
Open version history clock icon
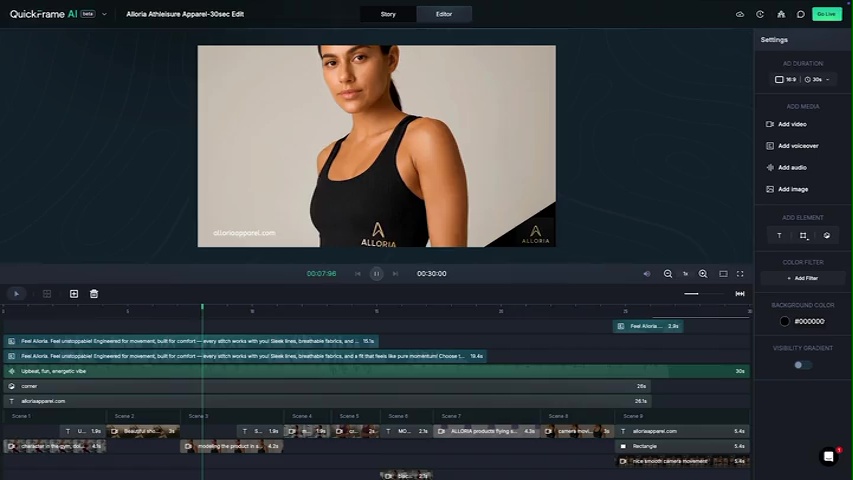point(760,14)
